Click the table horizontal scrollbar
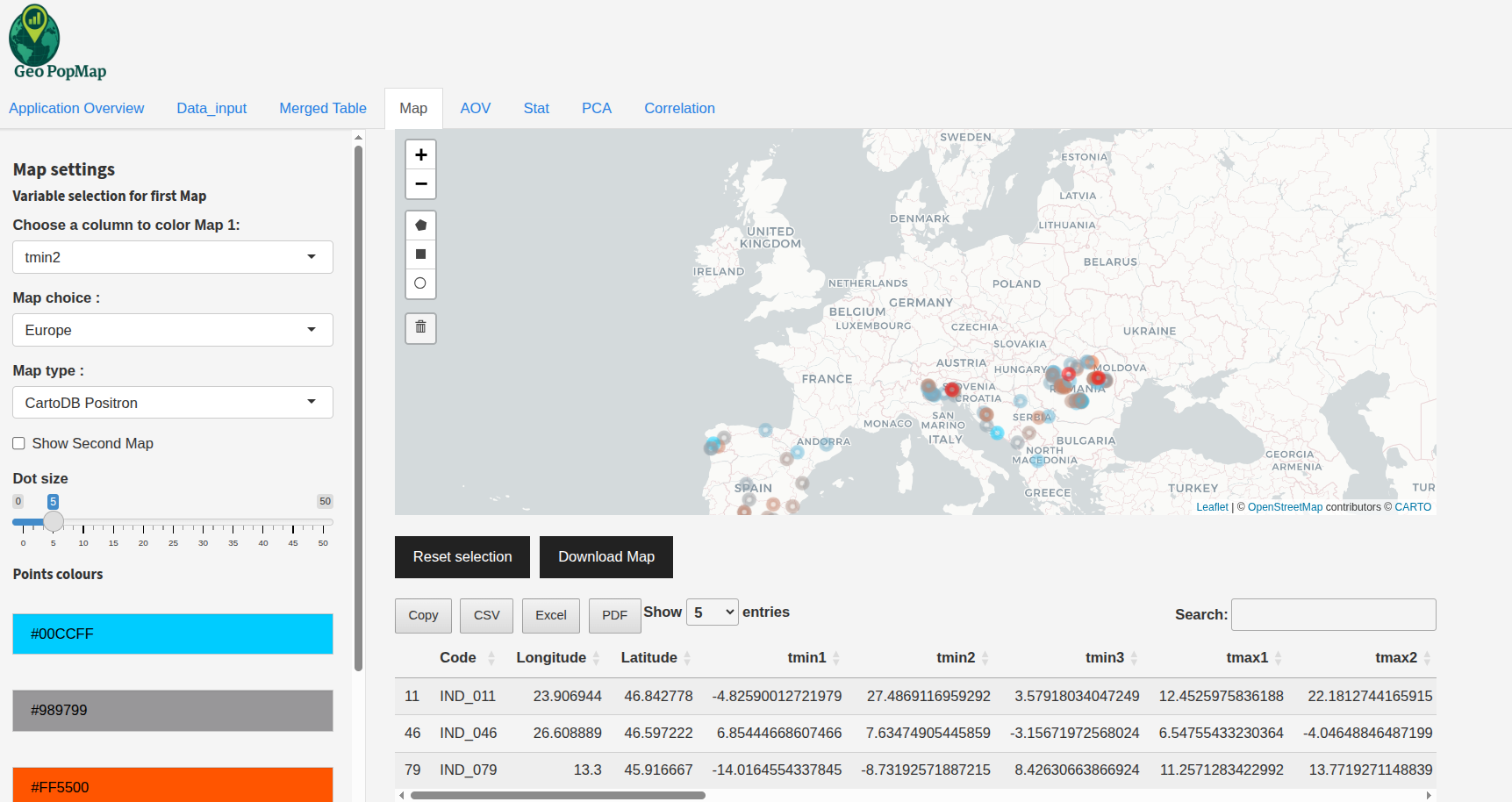Image resolution: width=1512 pixels, height=802 pixels. point(558,796)
